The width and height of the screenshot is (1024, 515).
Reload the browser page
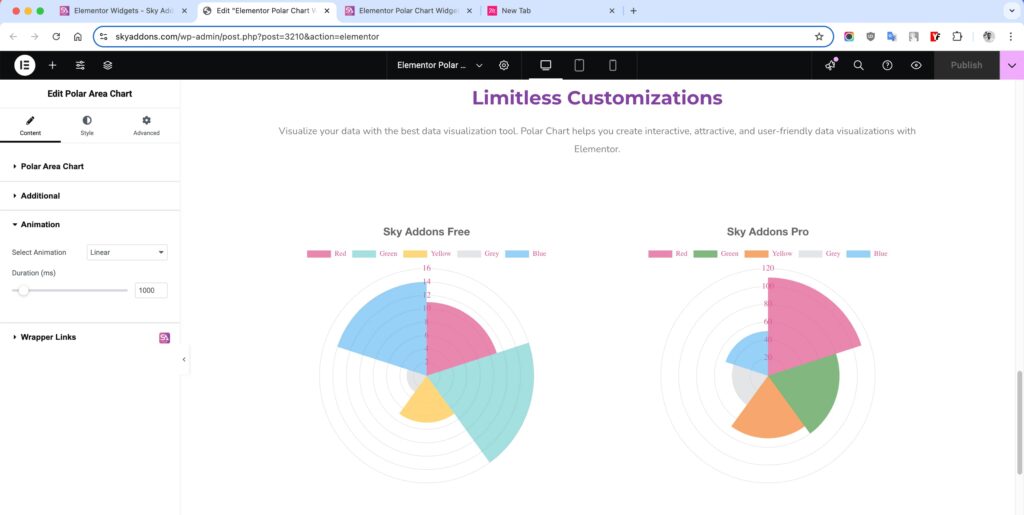click(56, 37)
